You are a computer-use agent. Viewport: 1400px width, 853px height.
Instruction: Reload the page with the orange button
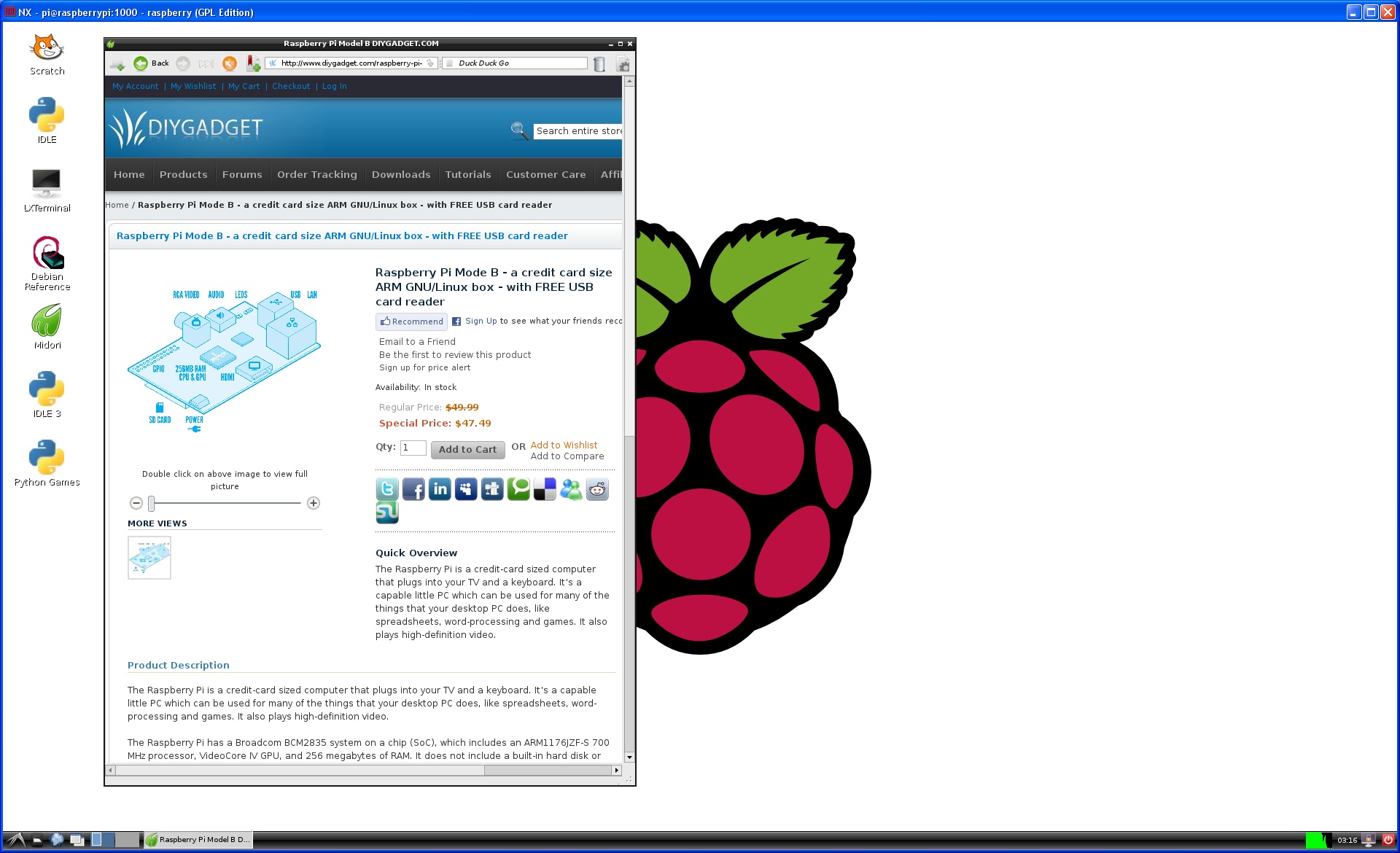230,63
